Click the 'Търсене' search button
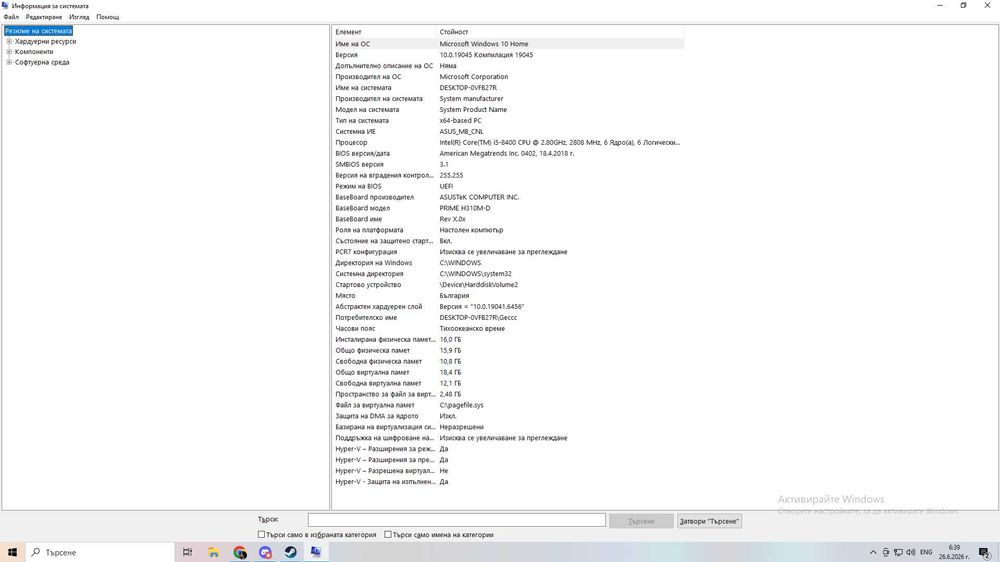Viewport: 1000px width, 562px height. 641,521
